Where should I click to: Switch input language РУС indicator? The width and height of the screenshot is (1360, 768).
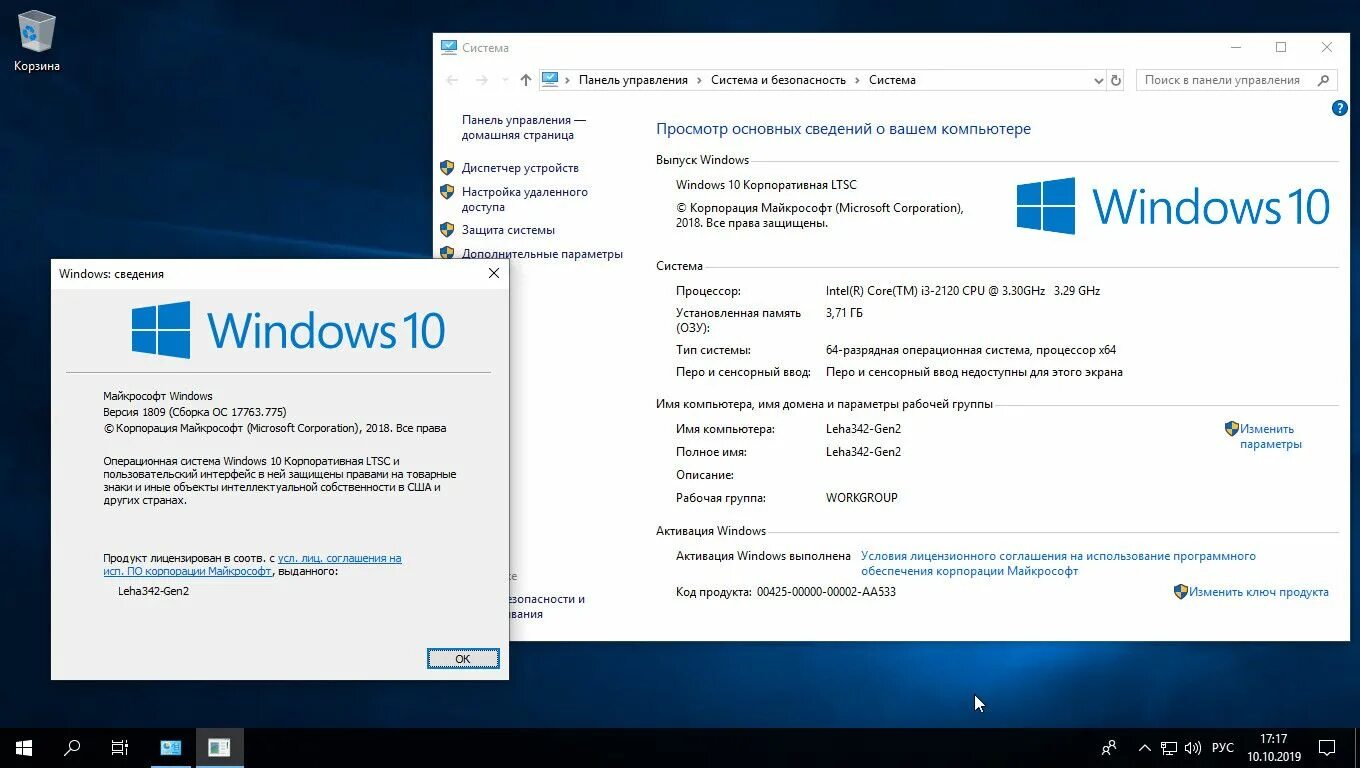point(1223,748)
